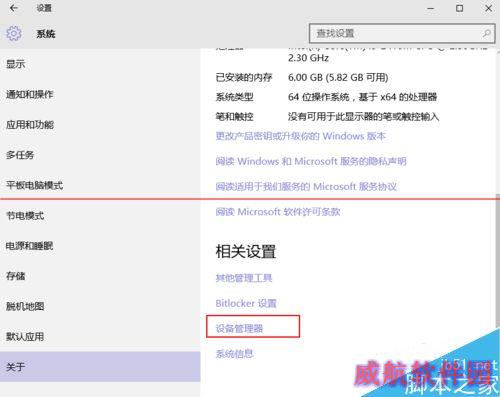Open the Windows 和 Microsoft 隐私声明 link

(x=311, y=161)
